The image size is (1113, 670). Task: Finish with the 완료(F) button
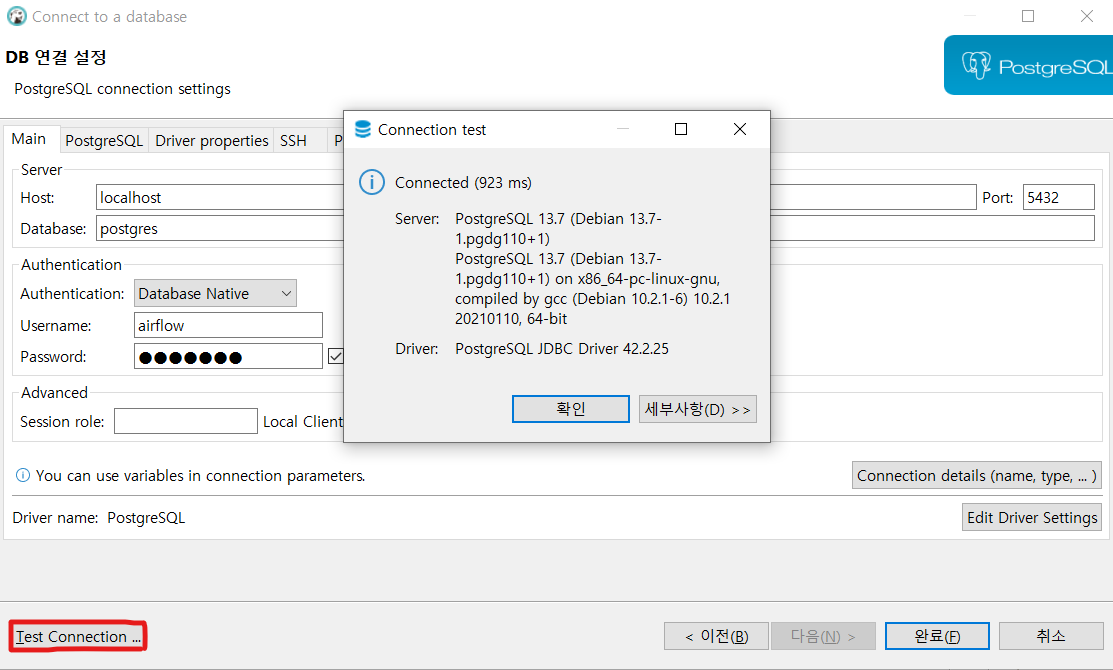[937, 636]
